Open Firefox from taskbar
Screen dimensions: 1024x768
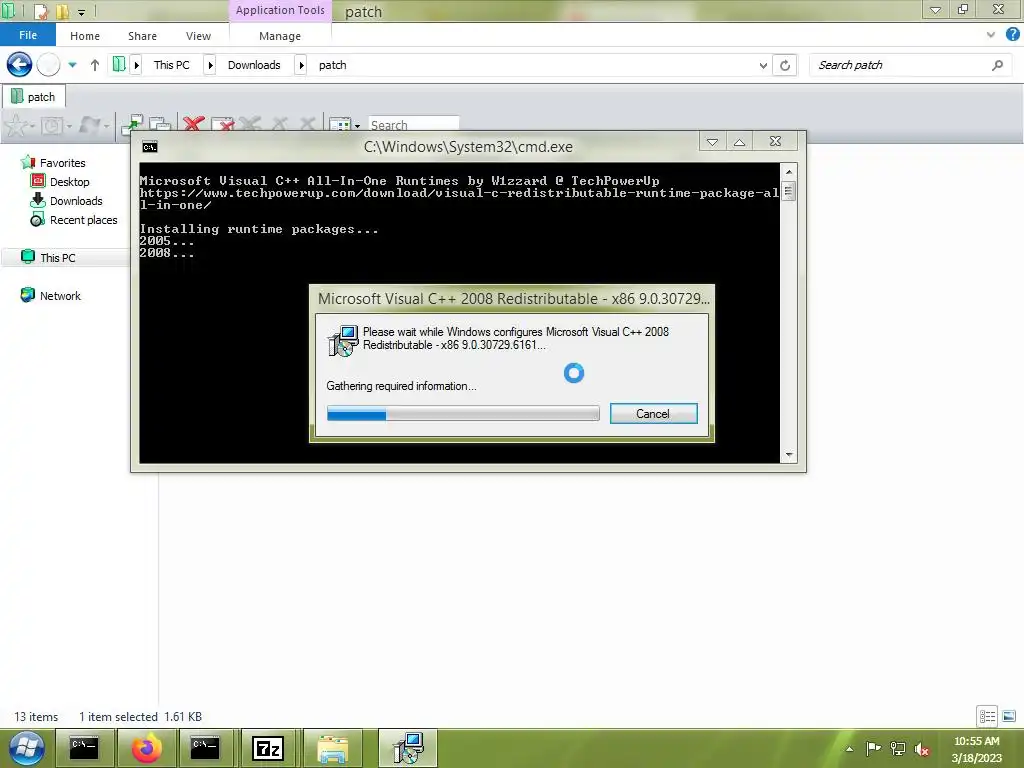[x=146, y=748]
